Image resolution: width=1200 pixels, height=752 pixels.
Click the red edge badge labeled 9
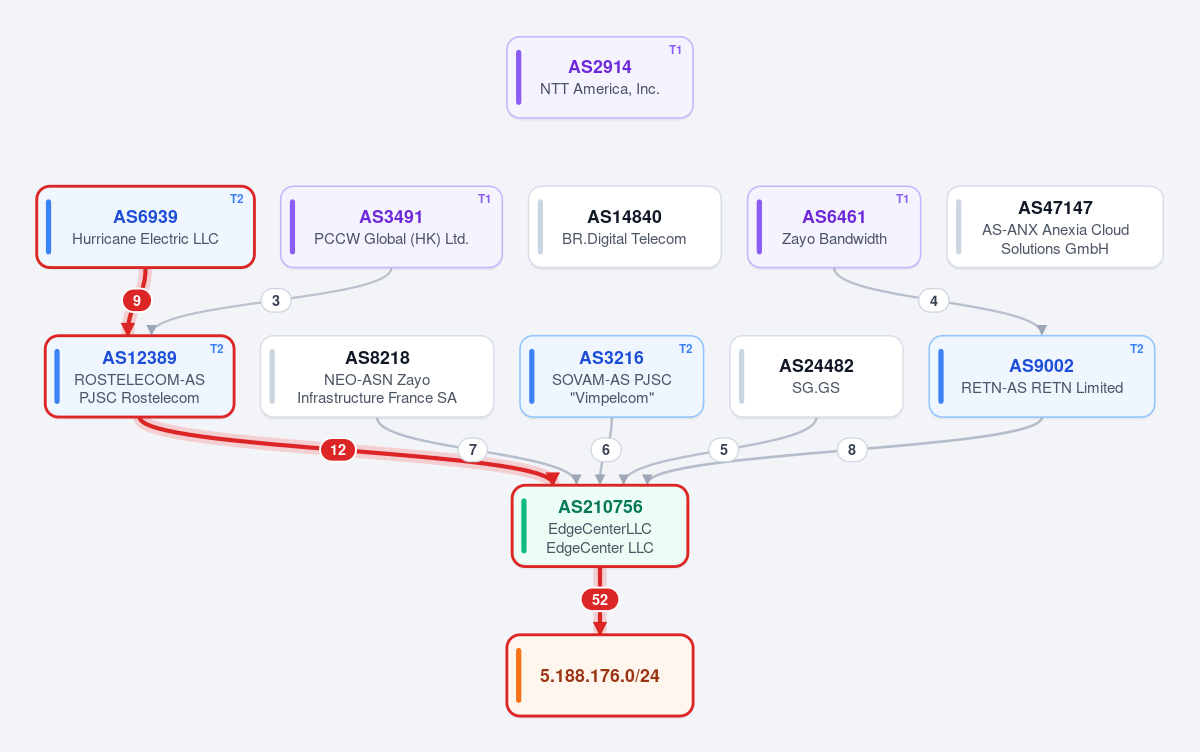pyautogui.click(x=137, y=300)
